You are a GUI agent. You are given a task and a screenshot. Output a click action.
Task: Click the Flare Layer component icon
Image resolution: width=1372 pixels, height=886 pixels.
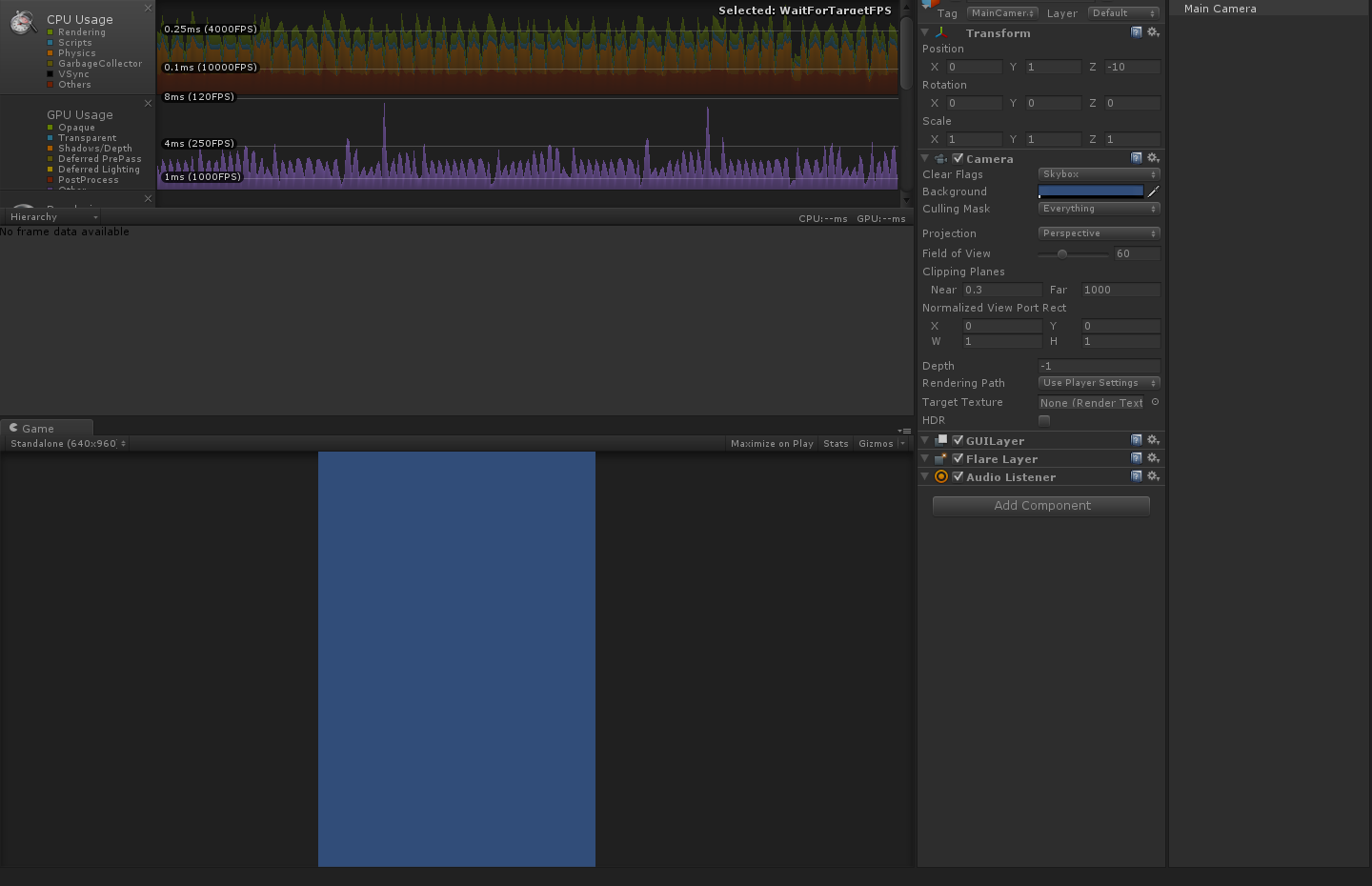click(x=941, y=458)
